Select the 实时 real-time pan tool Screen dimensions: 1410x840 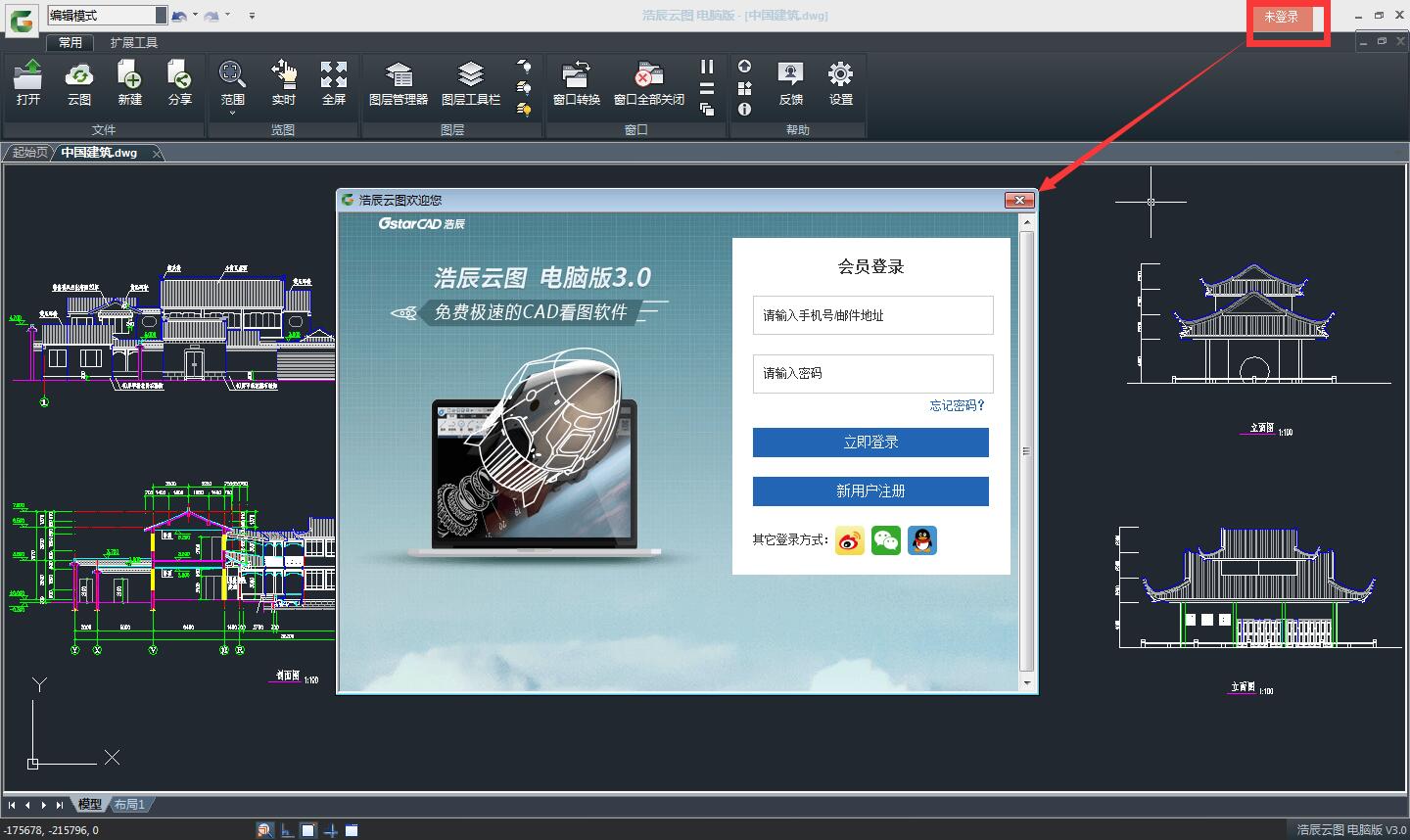tap(283, 86)
